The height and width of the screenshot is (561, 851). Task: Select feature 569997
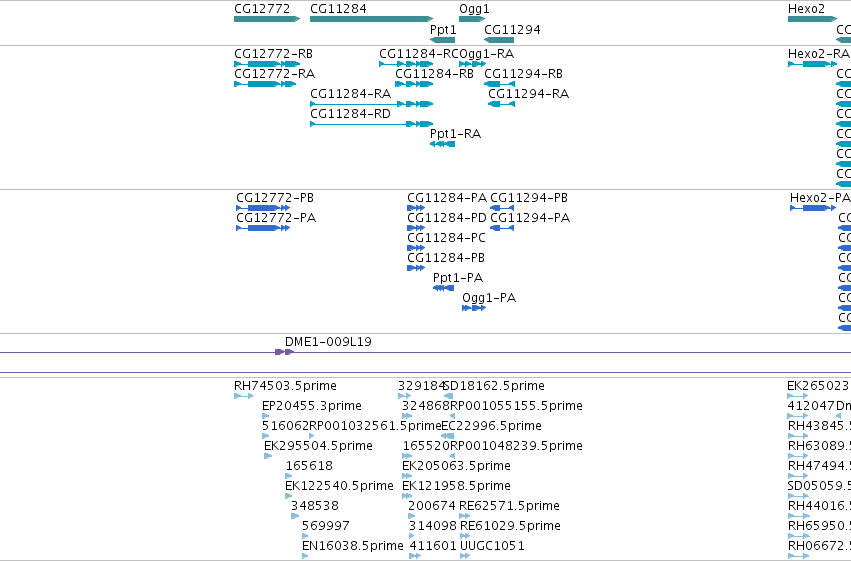305,537
